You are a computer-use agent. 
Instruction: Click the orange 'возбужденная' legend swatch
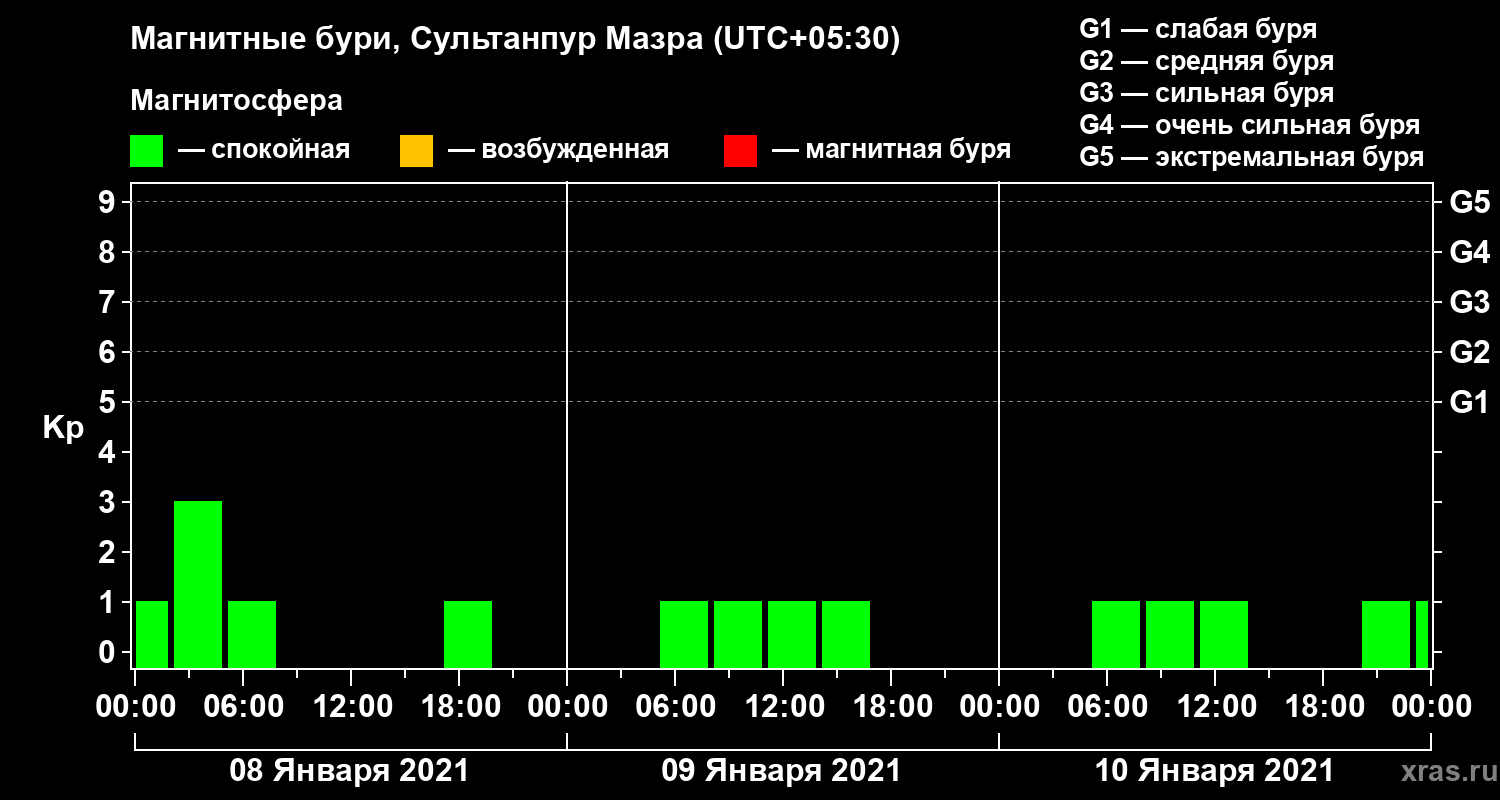416,151
